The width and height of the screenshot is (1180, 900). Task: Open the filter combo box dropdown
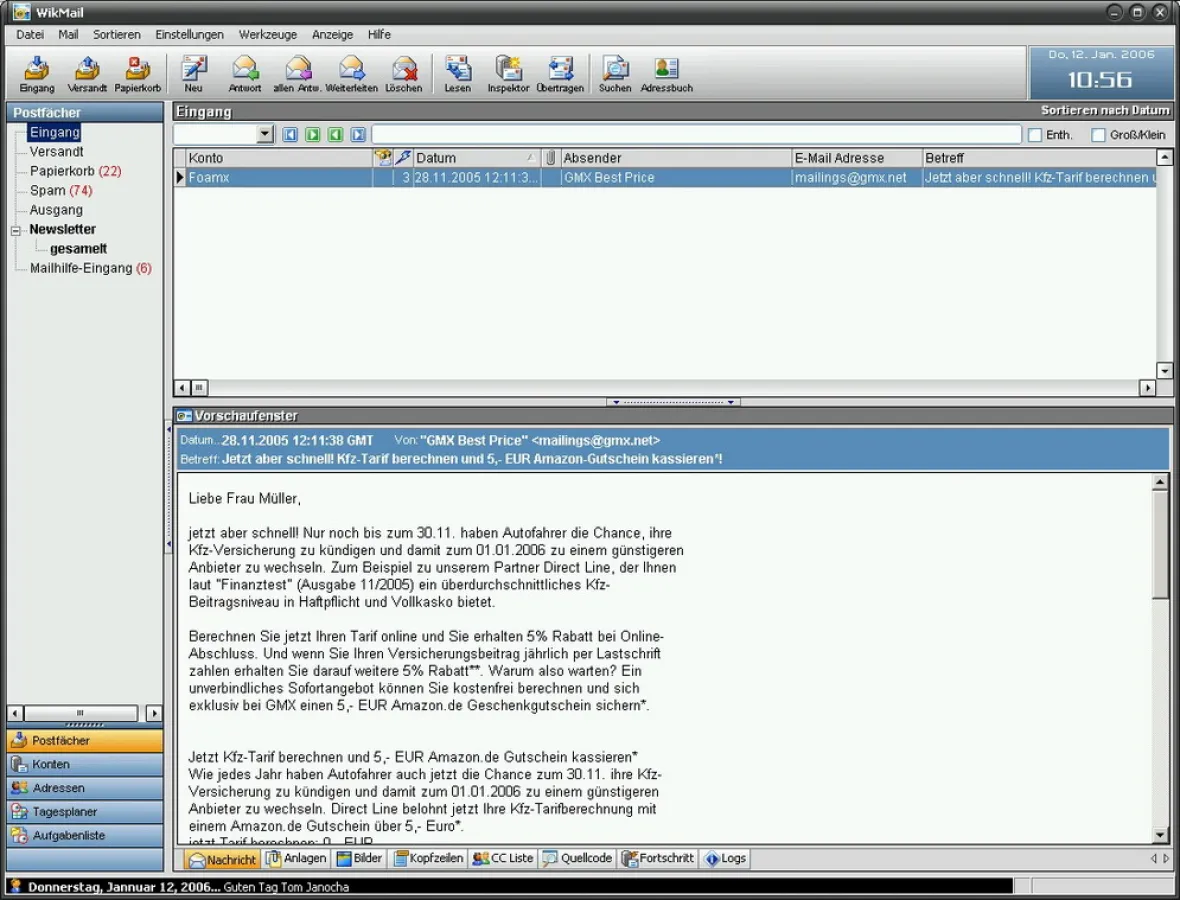coord(265,134)
